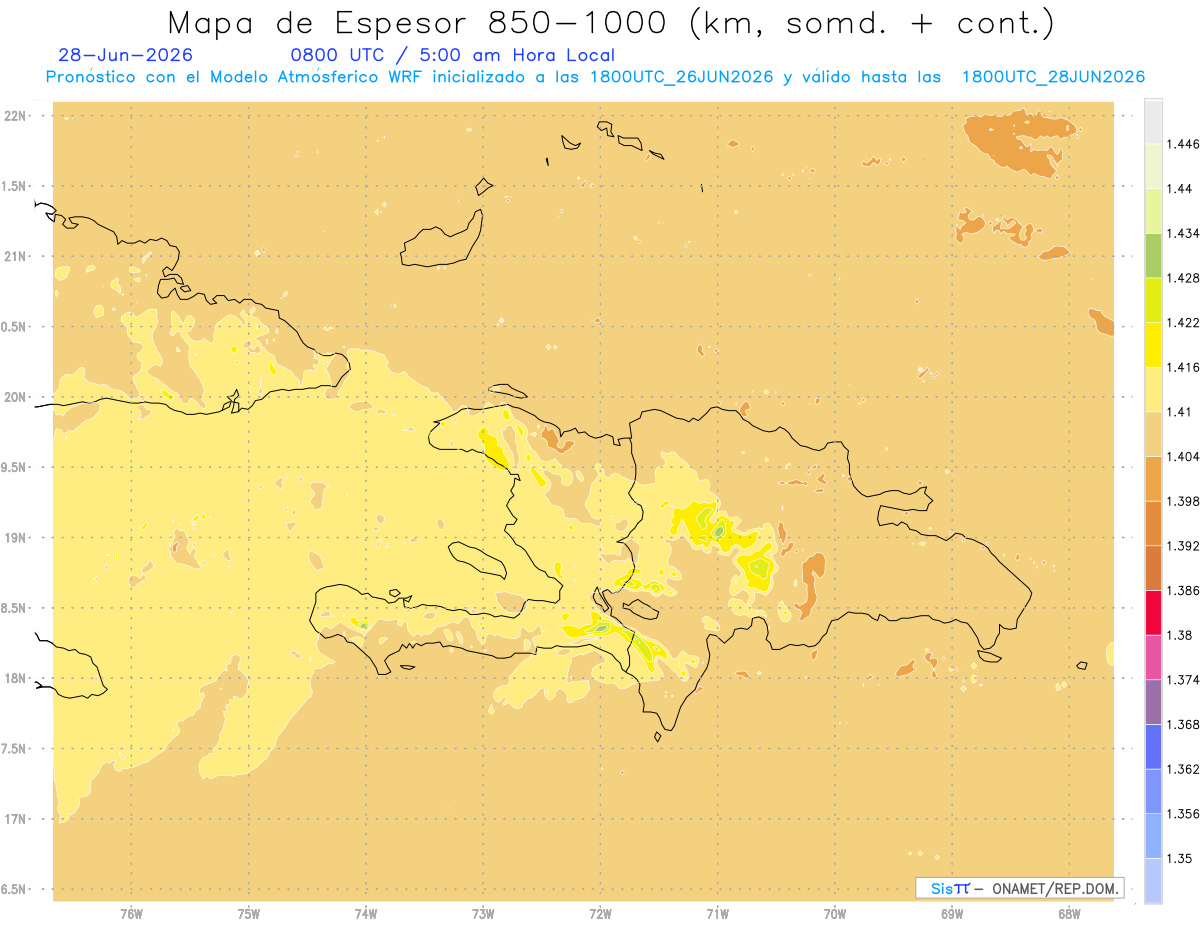Select the "20N" latitude label

[x=15, y=397]
